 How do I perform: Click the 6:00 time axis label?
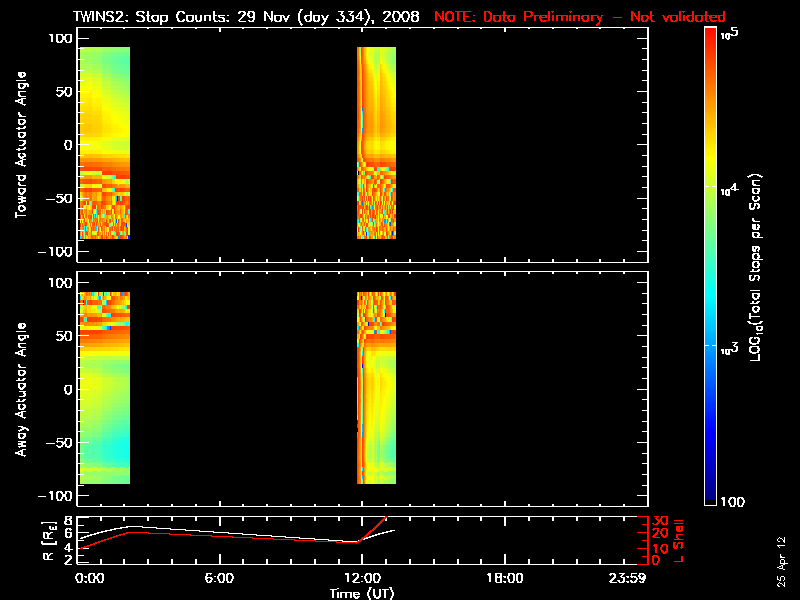[x=219, y=578]
